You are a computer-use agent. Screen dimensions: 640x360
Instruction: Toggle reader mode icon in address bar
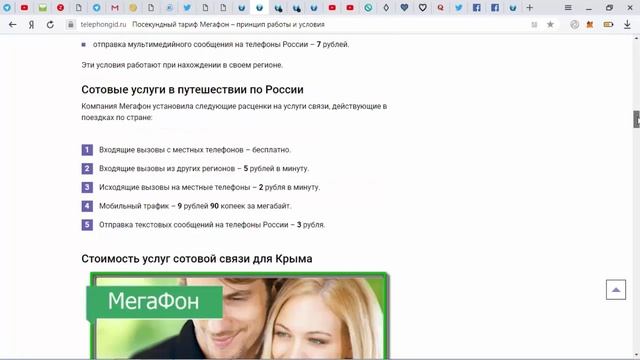click(534, 24)
